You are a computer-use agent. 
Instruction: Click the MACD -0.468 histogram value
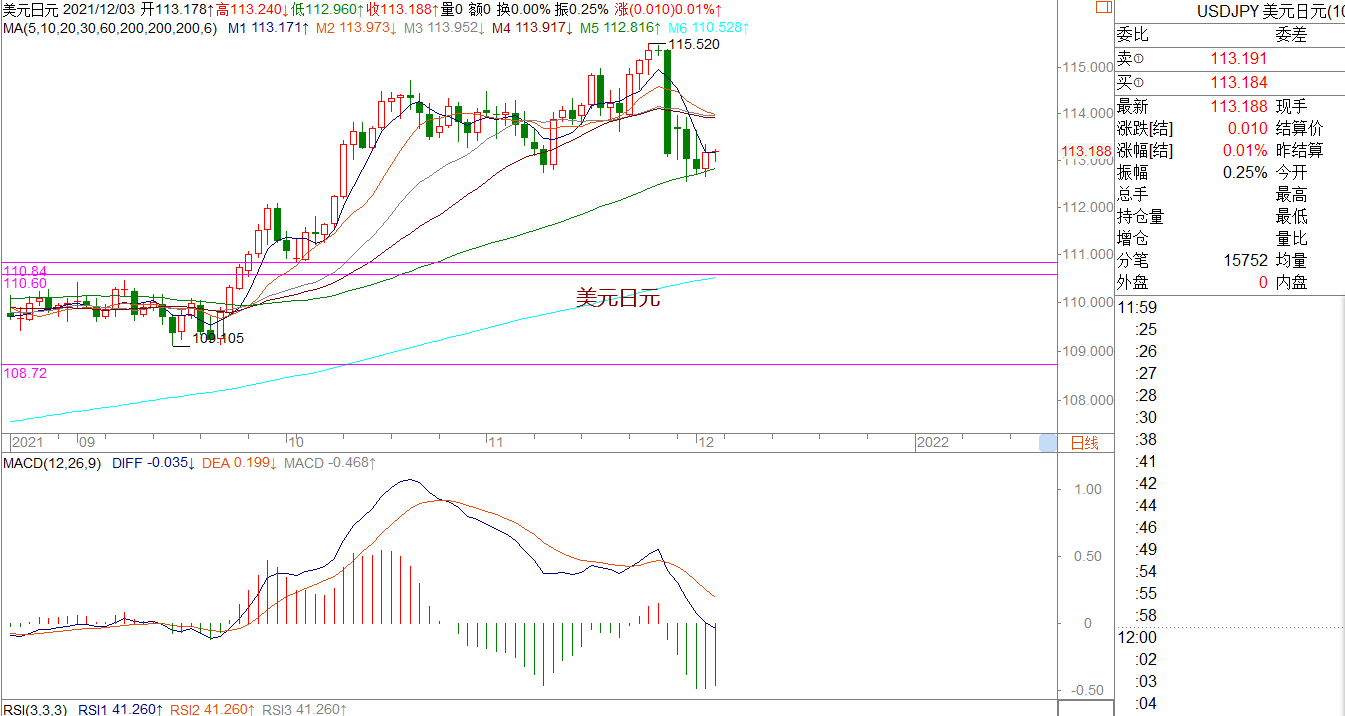(330, 463)
